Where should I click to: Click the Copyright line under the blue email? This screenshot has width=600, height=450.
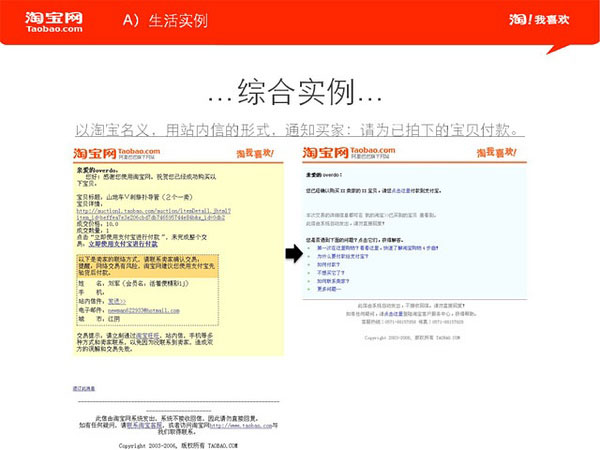pos(412,338)
